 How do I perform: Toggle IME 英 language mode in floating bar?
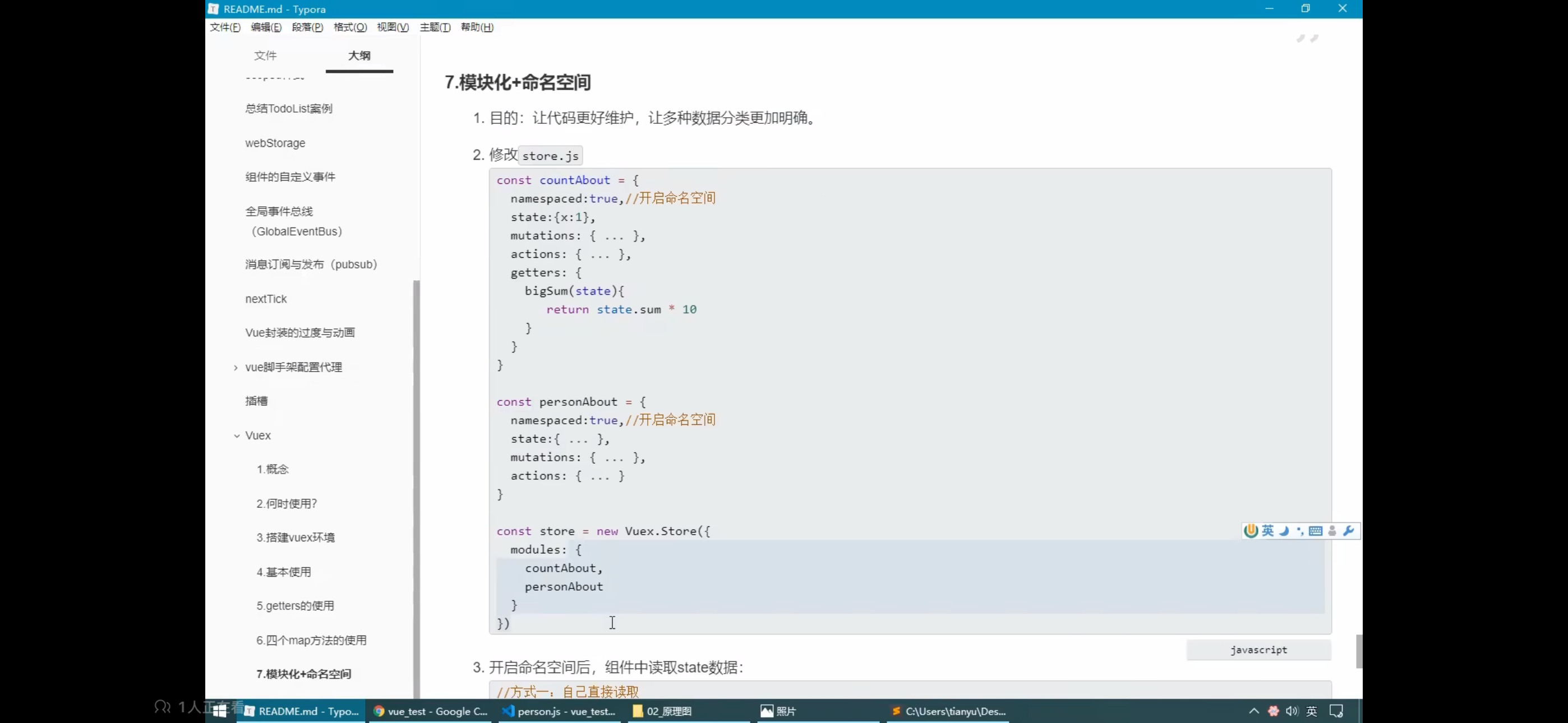pos(1268,531)
